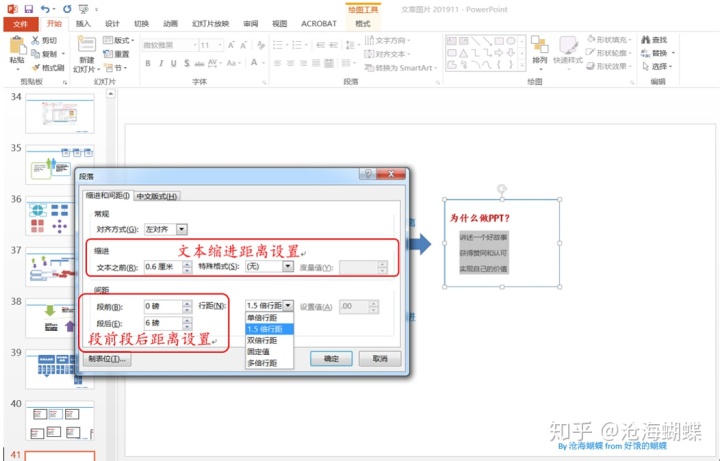Start slideshow from quick access toolbar icon
This screenshot has width=720, height=461.
[x=83, y=9]
